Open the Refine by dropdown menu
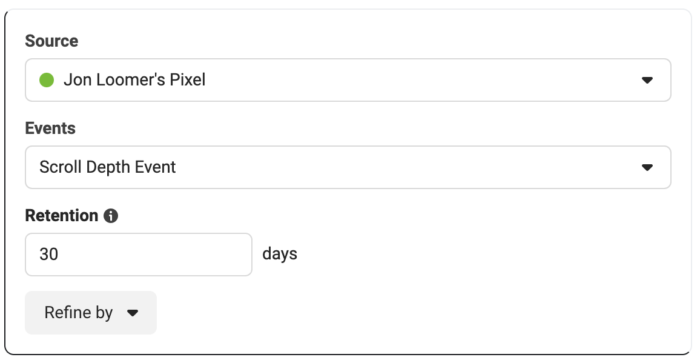Viewport: 700px width, 360px height. pyautogui.click(x=91, y=313)
